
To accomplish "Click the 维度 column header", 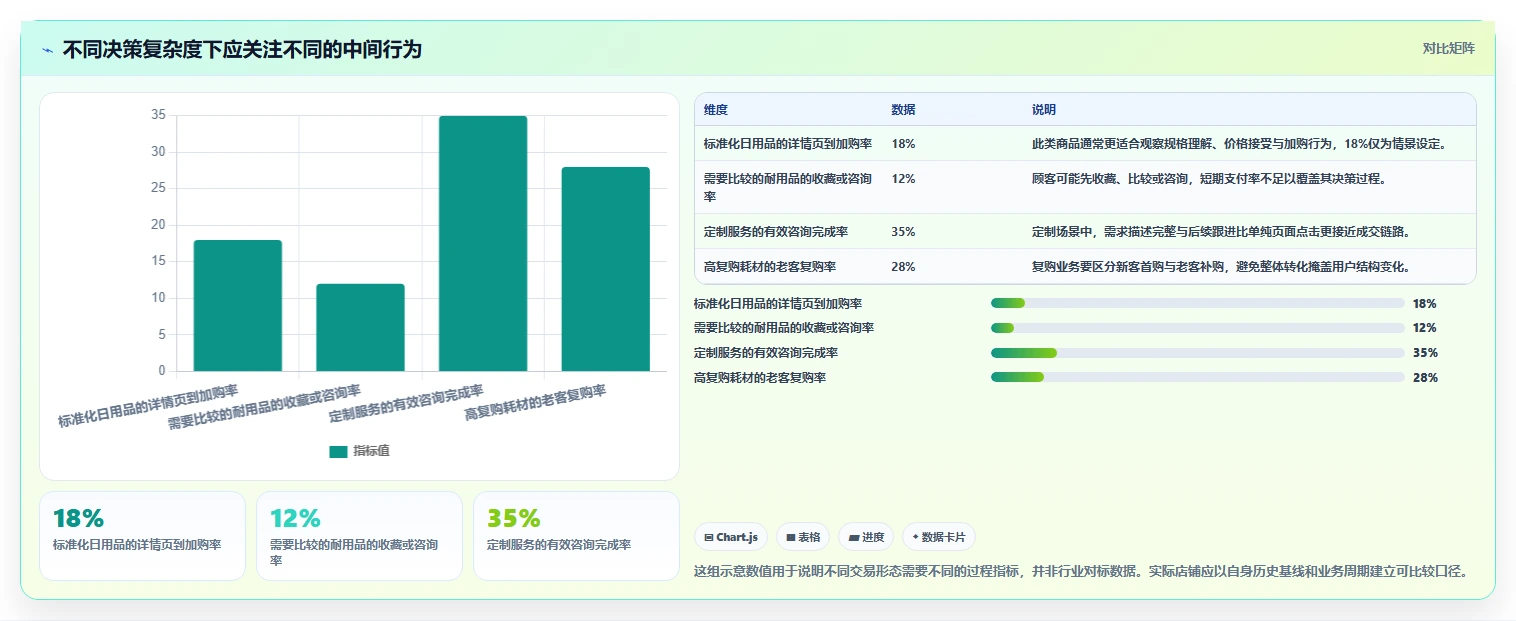I will [716, 110].
